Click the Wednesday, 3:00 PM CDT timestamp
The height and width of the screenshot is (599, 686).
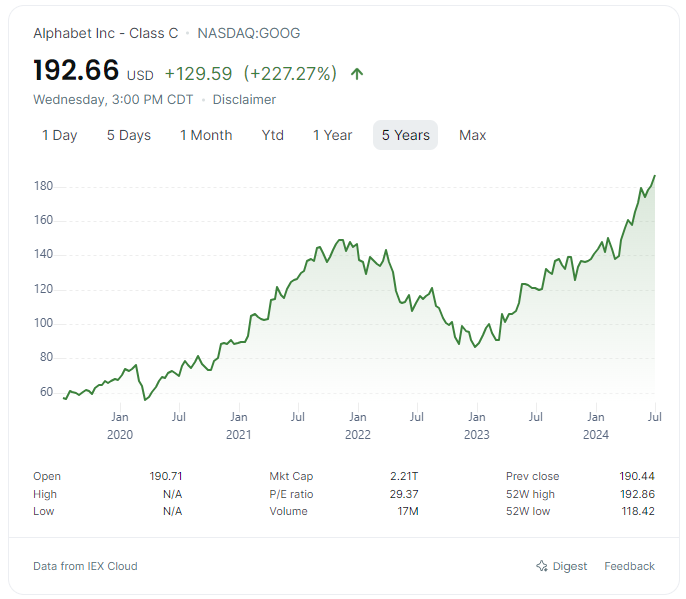tap(113, 100)
